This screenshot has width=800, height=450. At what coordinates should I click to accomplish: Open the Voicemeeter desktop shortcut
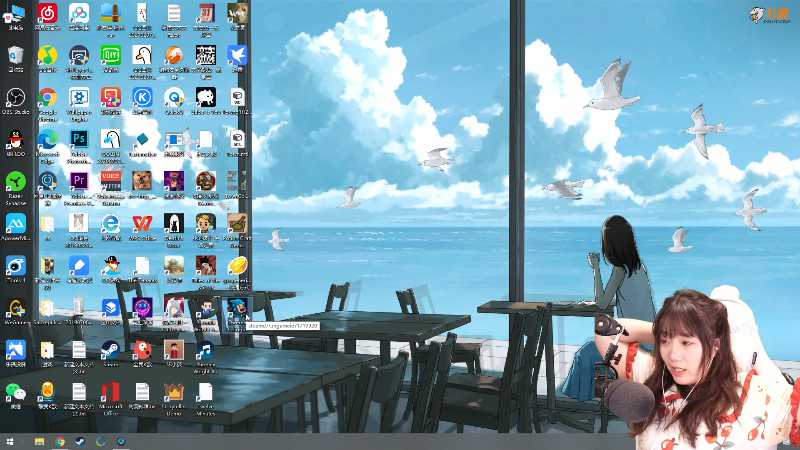click(x=111, y=181)
